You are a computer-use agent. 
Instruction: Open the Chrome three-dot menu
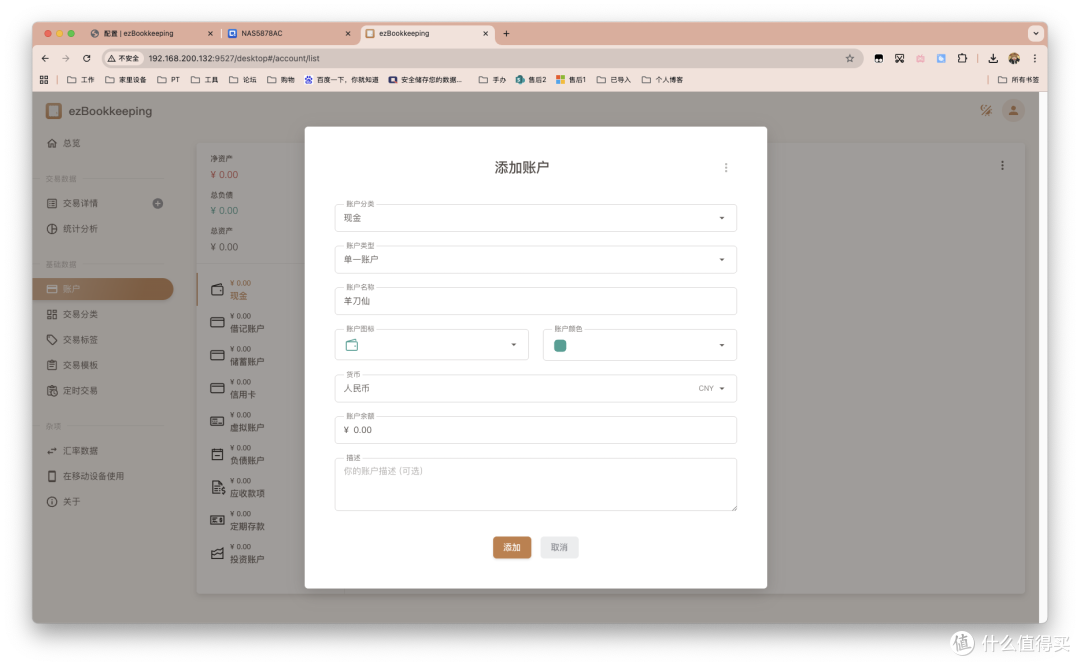click(x=1035, y=59)
